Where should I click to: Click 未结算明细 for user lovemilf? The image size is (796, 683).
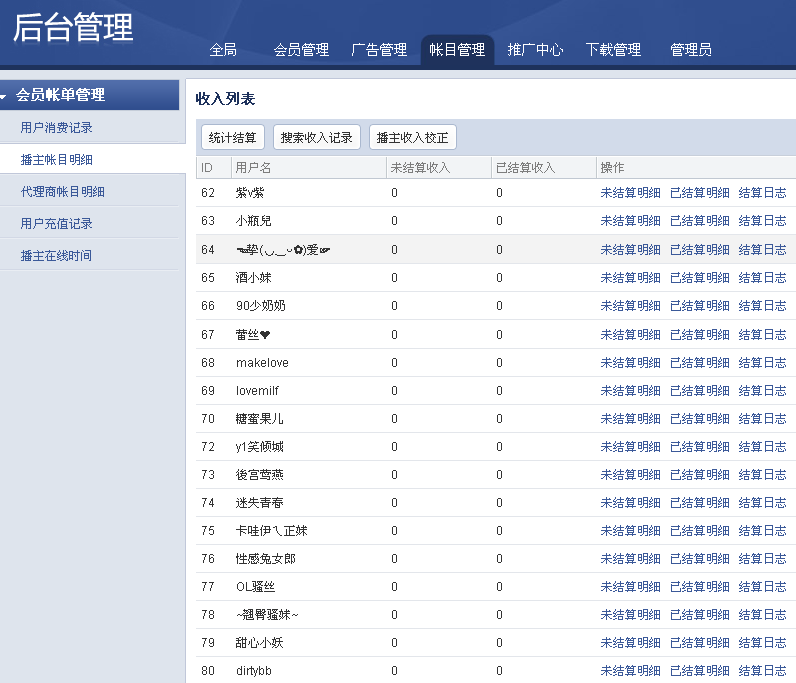(x=630, y=391)
